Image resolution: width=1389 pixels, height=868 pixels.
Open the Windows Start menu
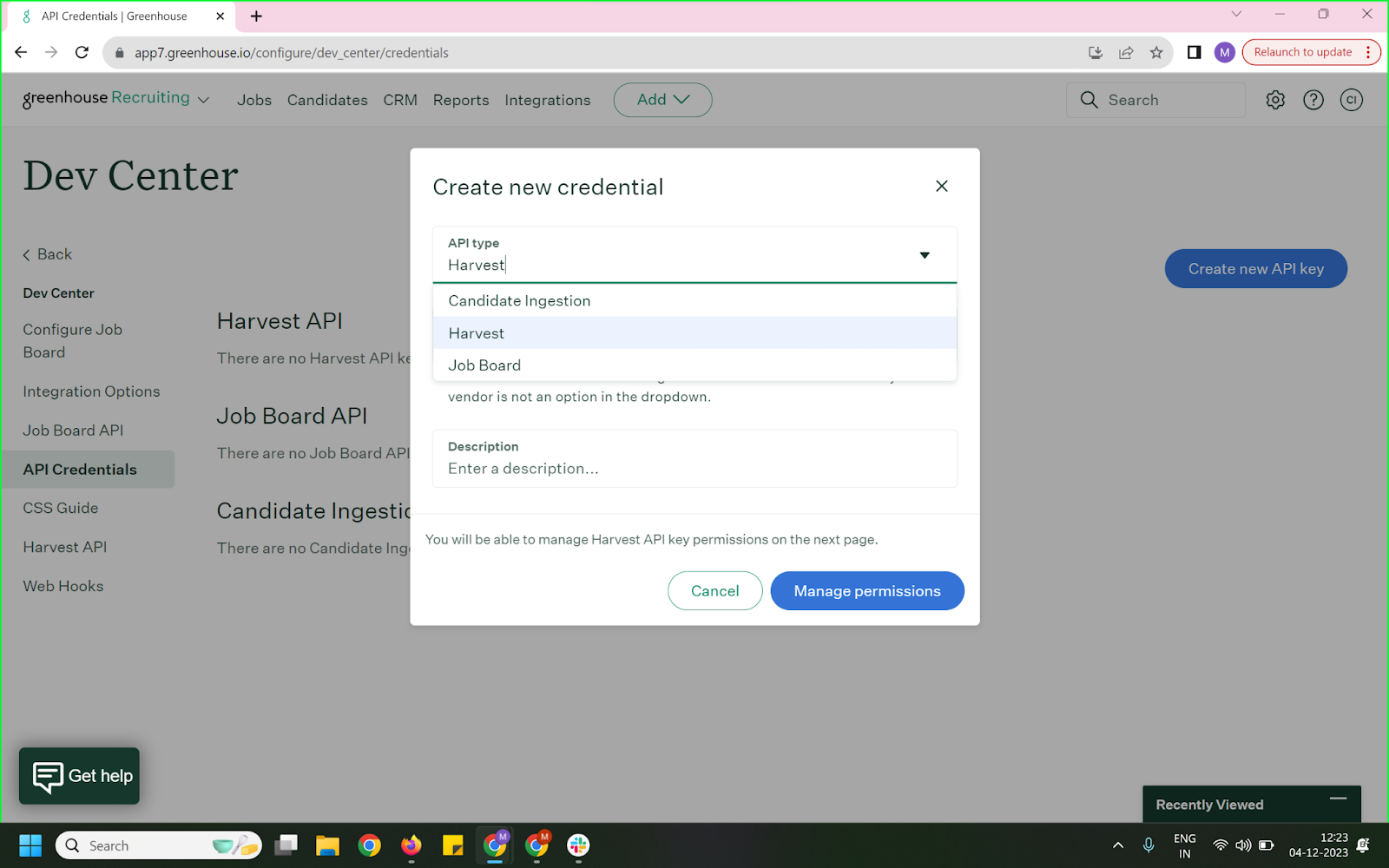[x=30, y=845]
